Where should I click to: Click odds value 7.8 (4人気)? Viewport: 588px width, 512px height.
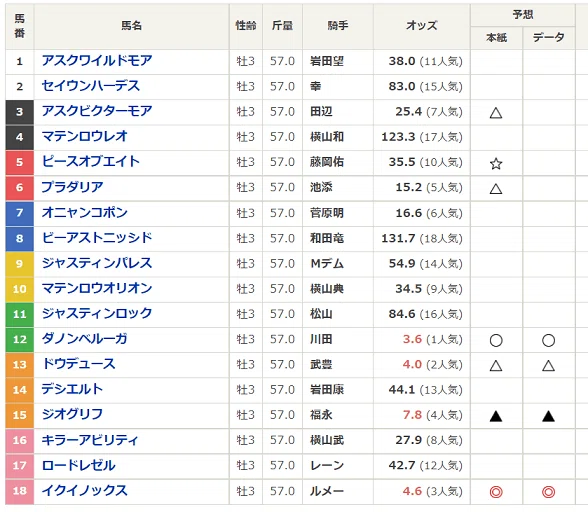click(432, 415)
